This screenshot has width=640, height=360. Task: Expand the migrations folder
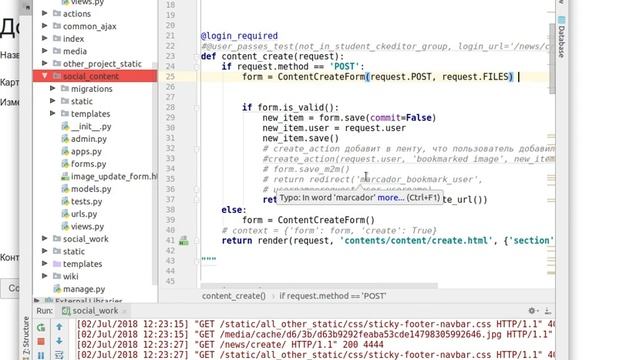53,88
